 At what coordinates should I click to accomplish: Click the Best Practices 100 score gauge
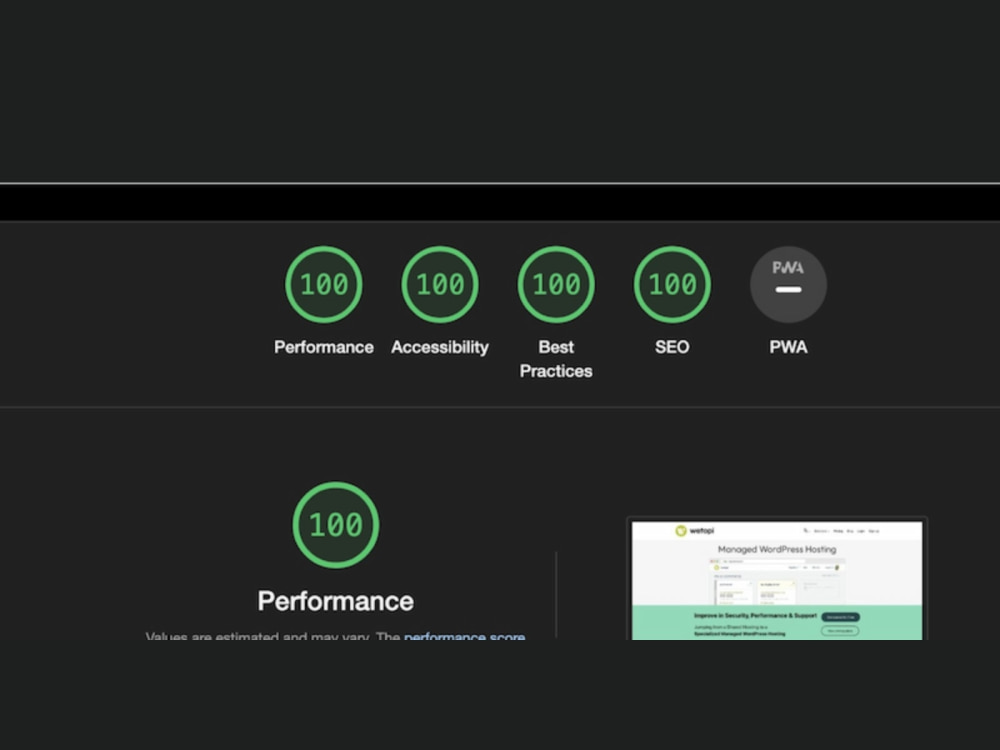(x=556, y=284)
